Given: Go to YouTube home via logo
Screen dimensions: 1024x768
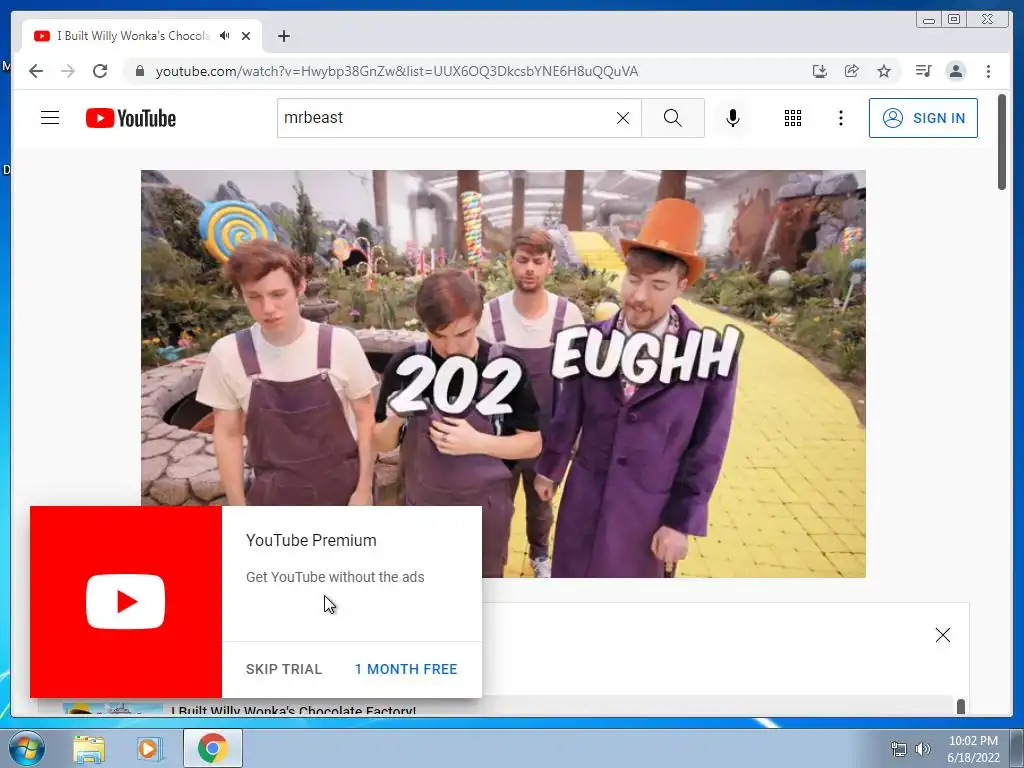Looking at the screenshot, I should pos(131,118).
